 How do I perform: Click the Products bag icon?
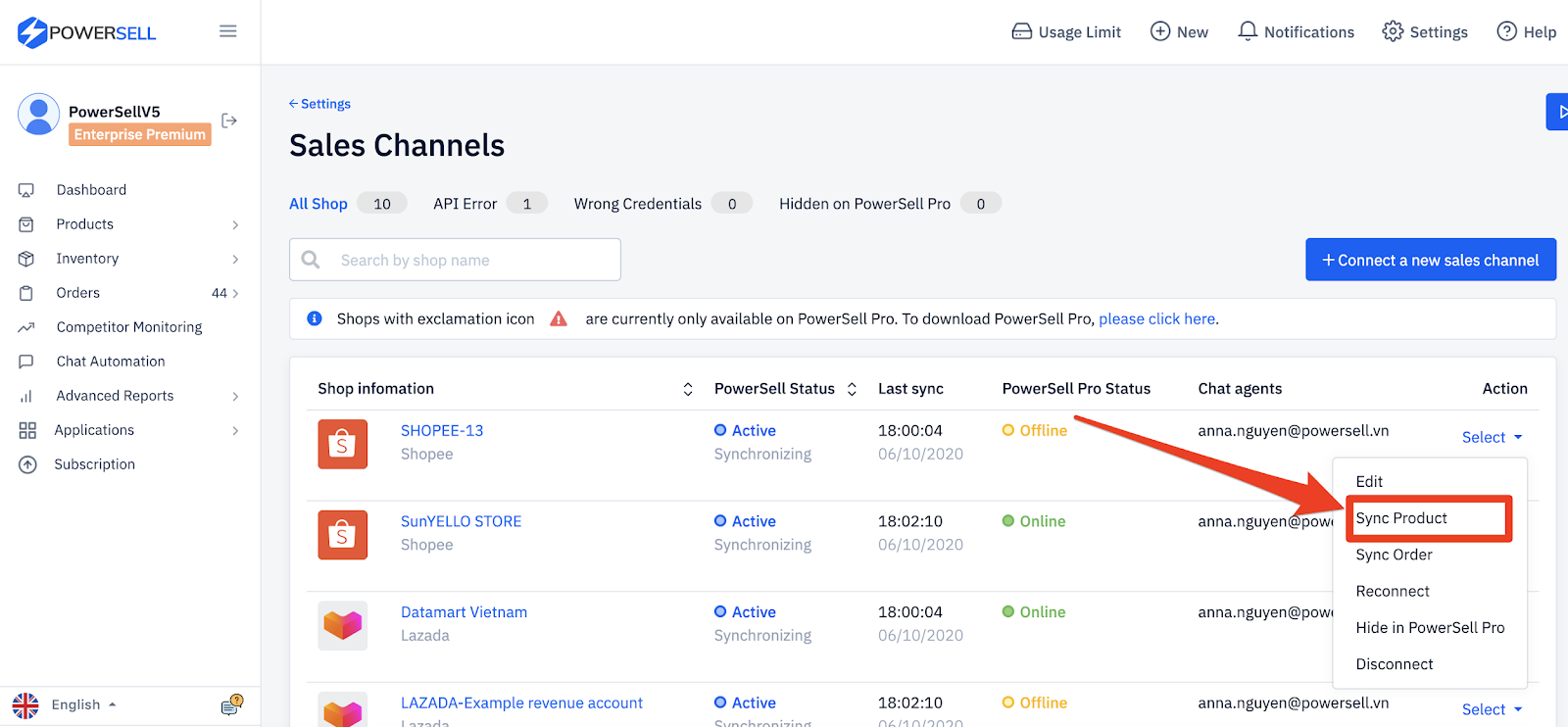pos(26,224)
